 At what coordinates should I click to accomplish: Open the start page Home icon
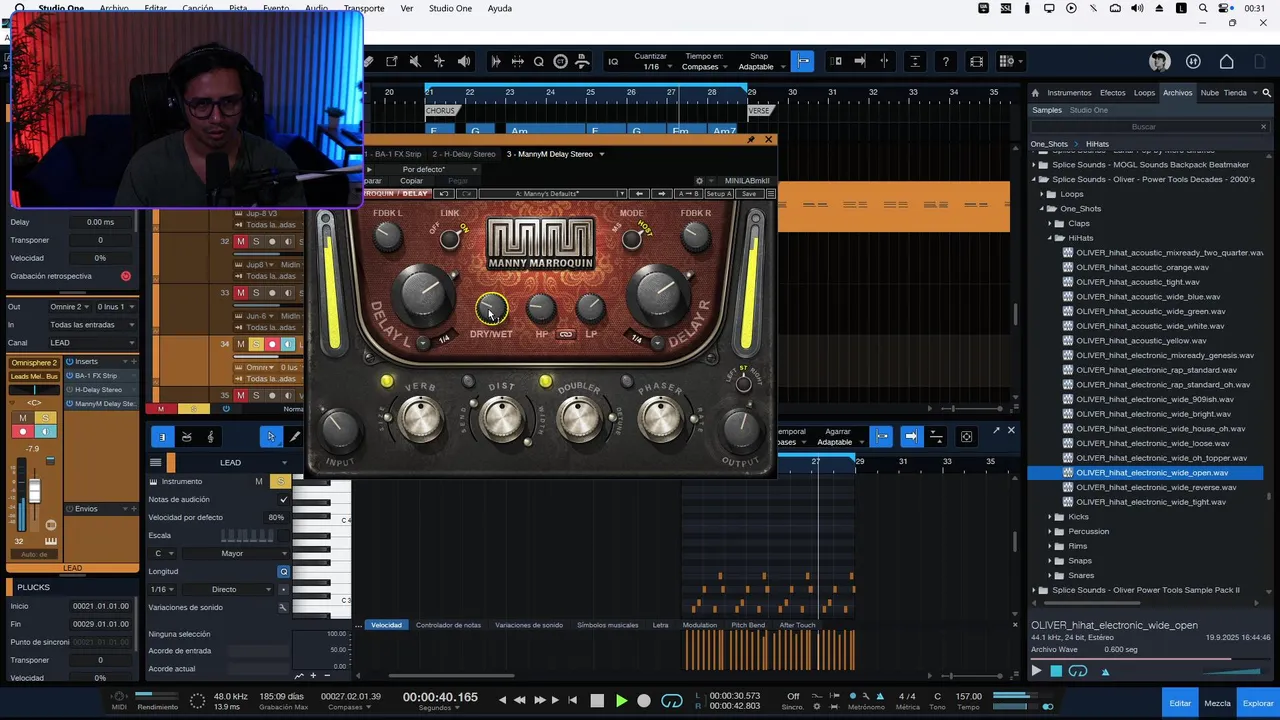(x=1226, y=62)
